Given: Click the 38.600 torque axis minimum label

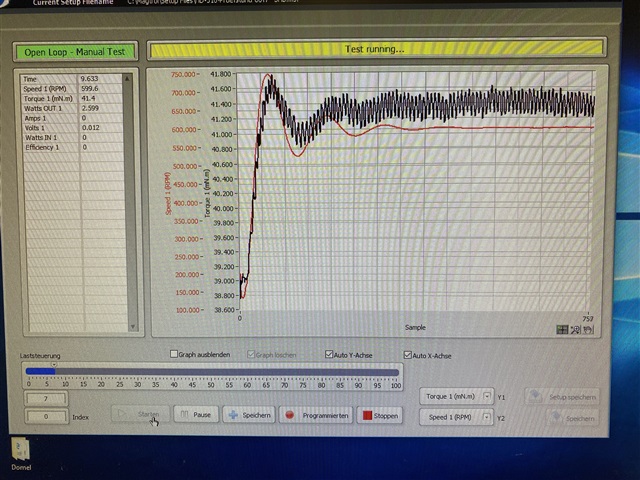Looking at the screenshot, I should point(224,310).
